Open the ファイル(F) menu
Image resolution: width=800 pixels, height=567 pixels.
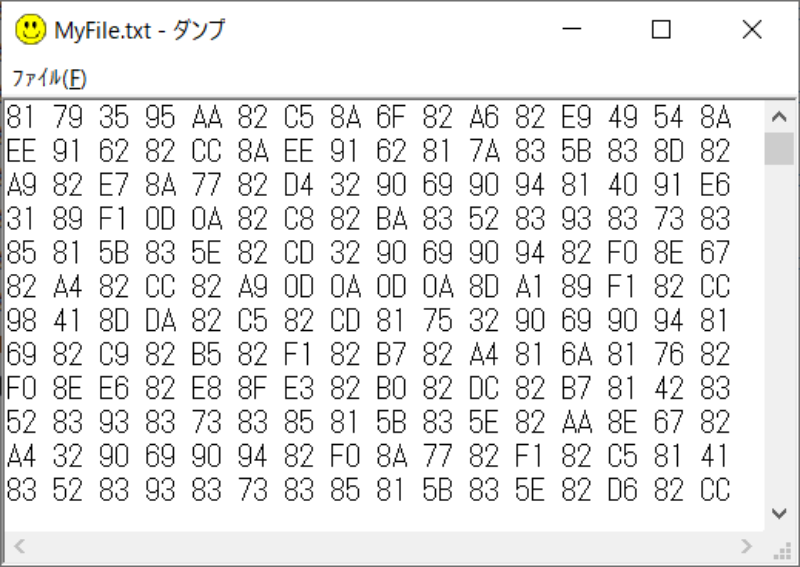(x=49, y=77)
